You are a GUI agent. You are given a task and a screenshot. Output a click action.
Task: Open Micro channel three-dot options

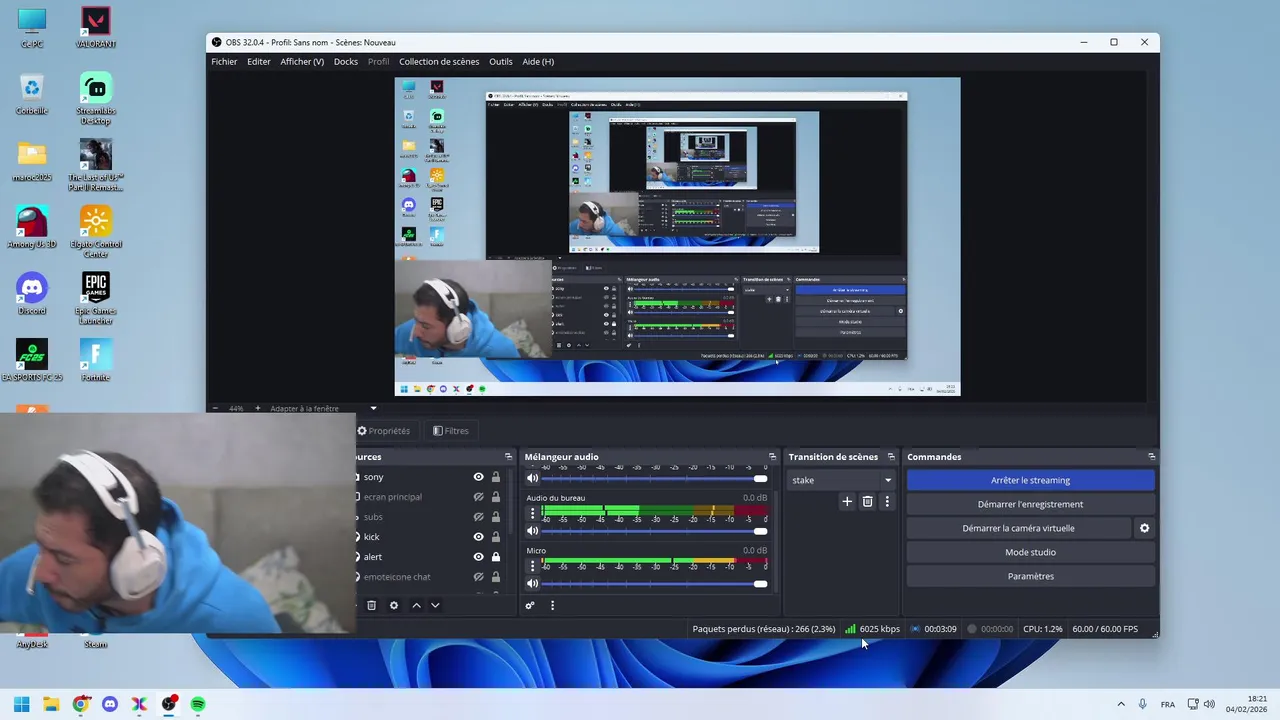point(532,566)
